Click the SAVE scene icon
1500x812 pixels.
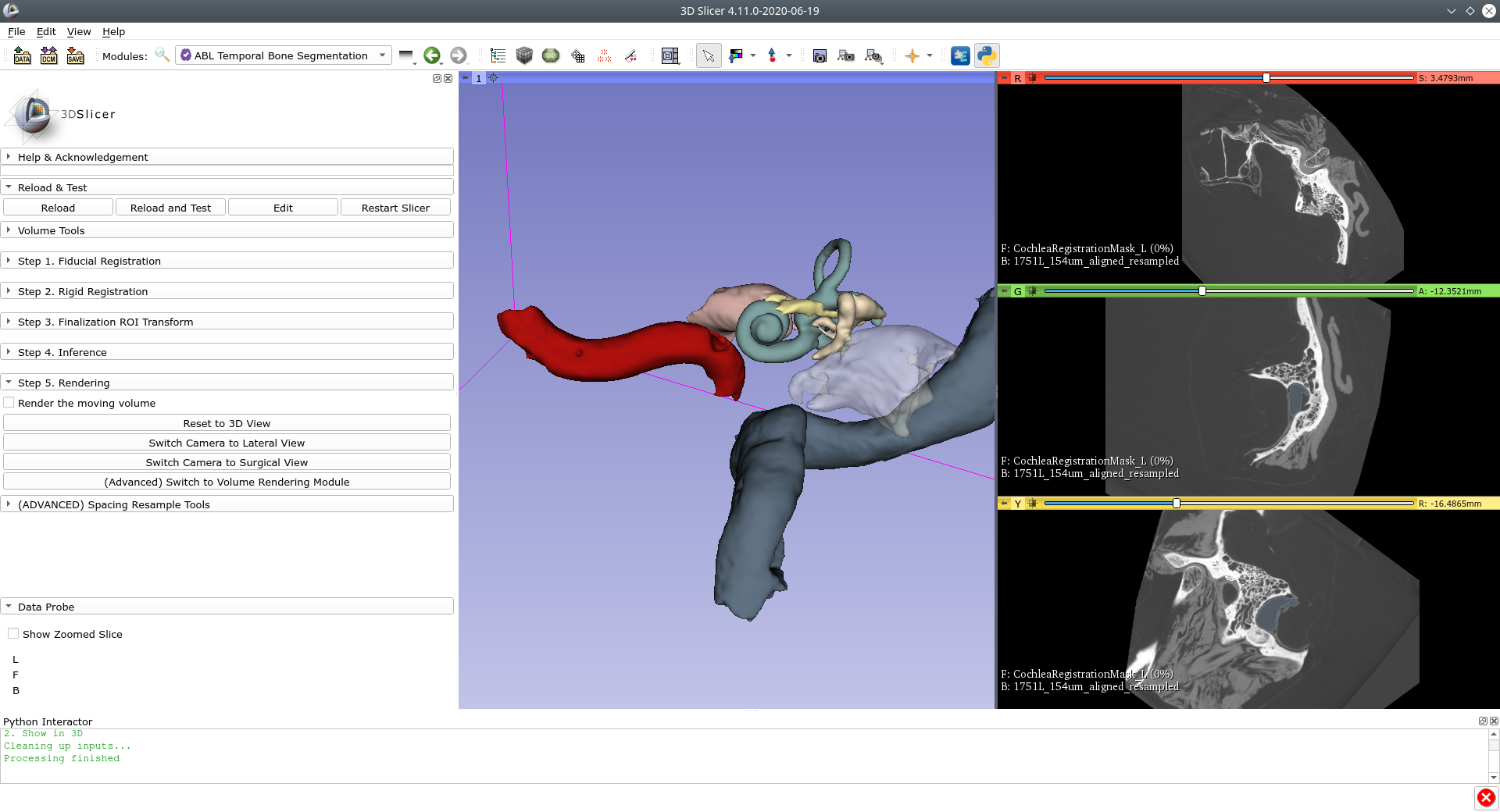[75, 55]
